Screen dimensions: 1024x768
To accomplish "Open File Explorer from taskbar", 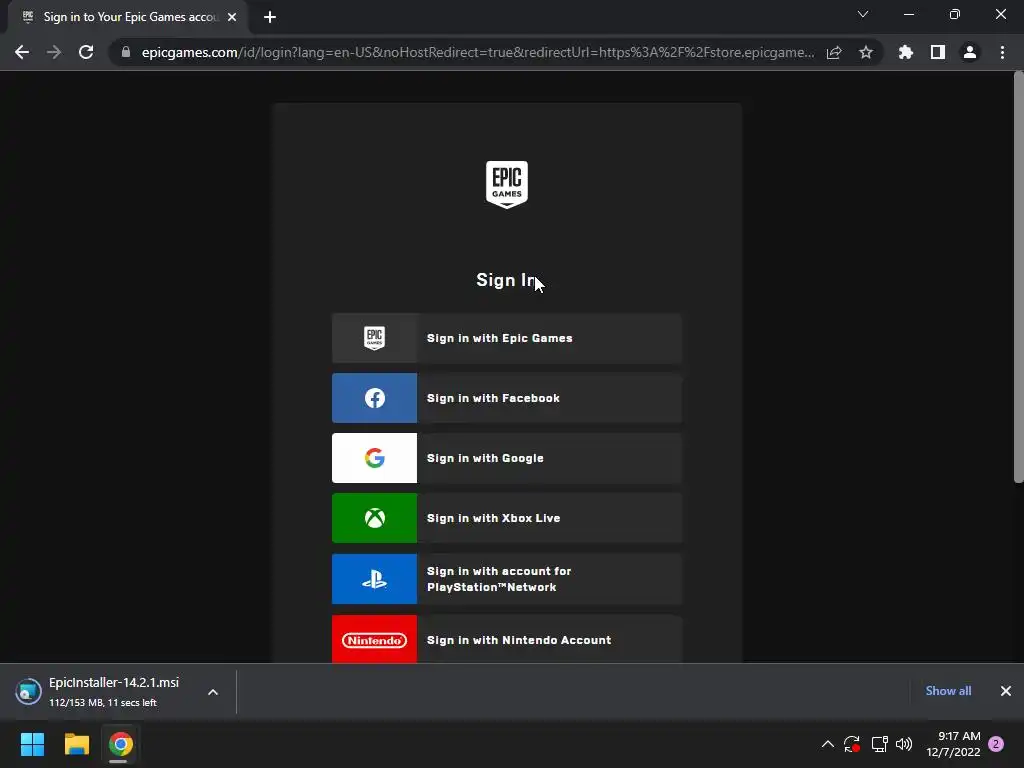I will (x=76, y=744).
